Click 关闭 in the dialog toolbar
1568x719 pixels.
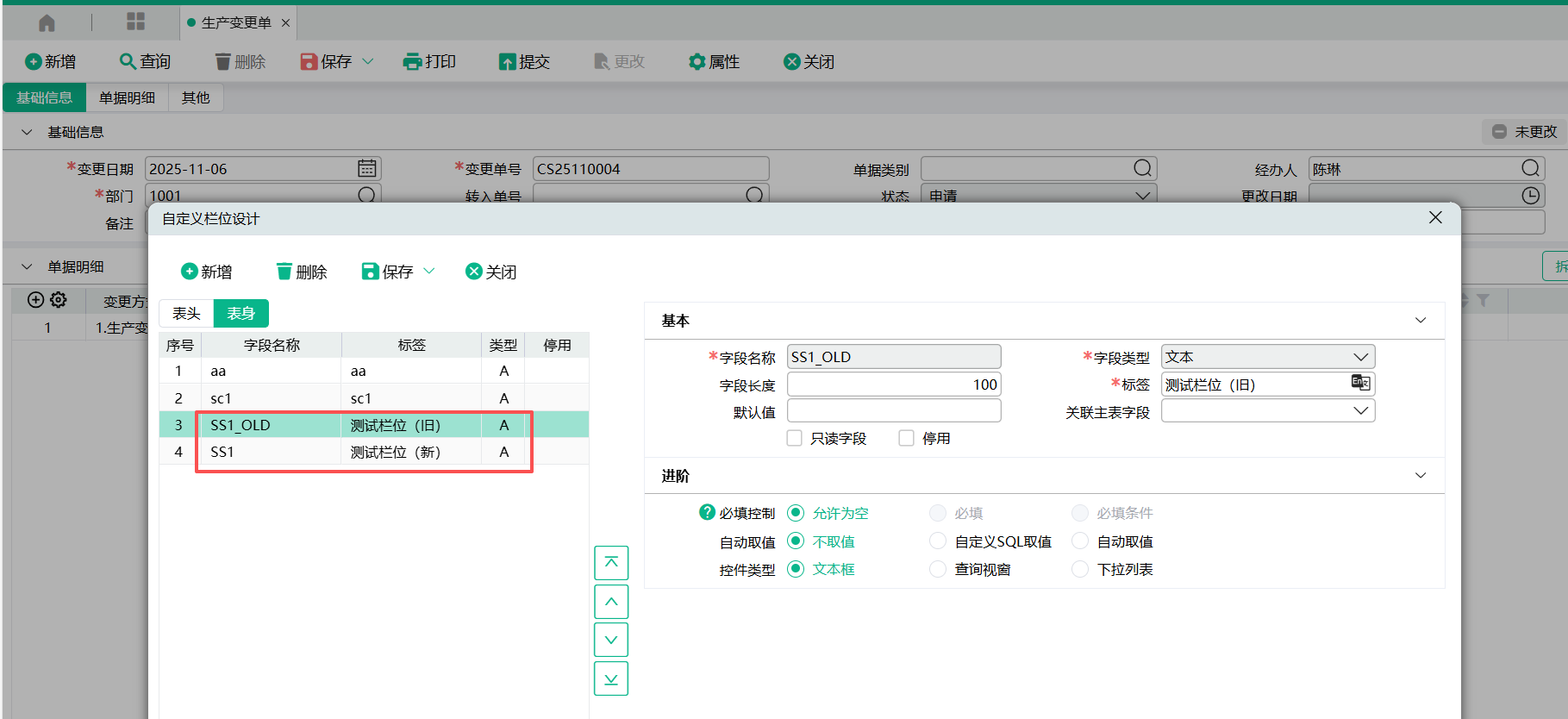(490, 272)
